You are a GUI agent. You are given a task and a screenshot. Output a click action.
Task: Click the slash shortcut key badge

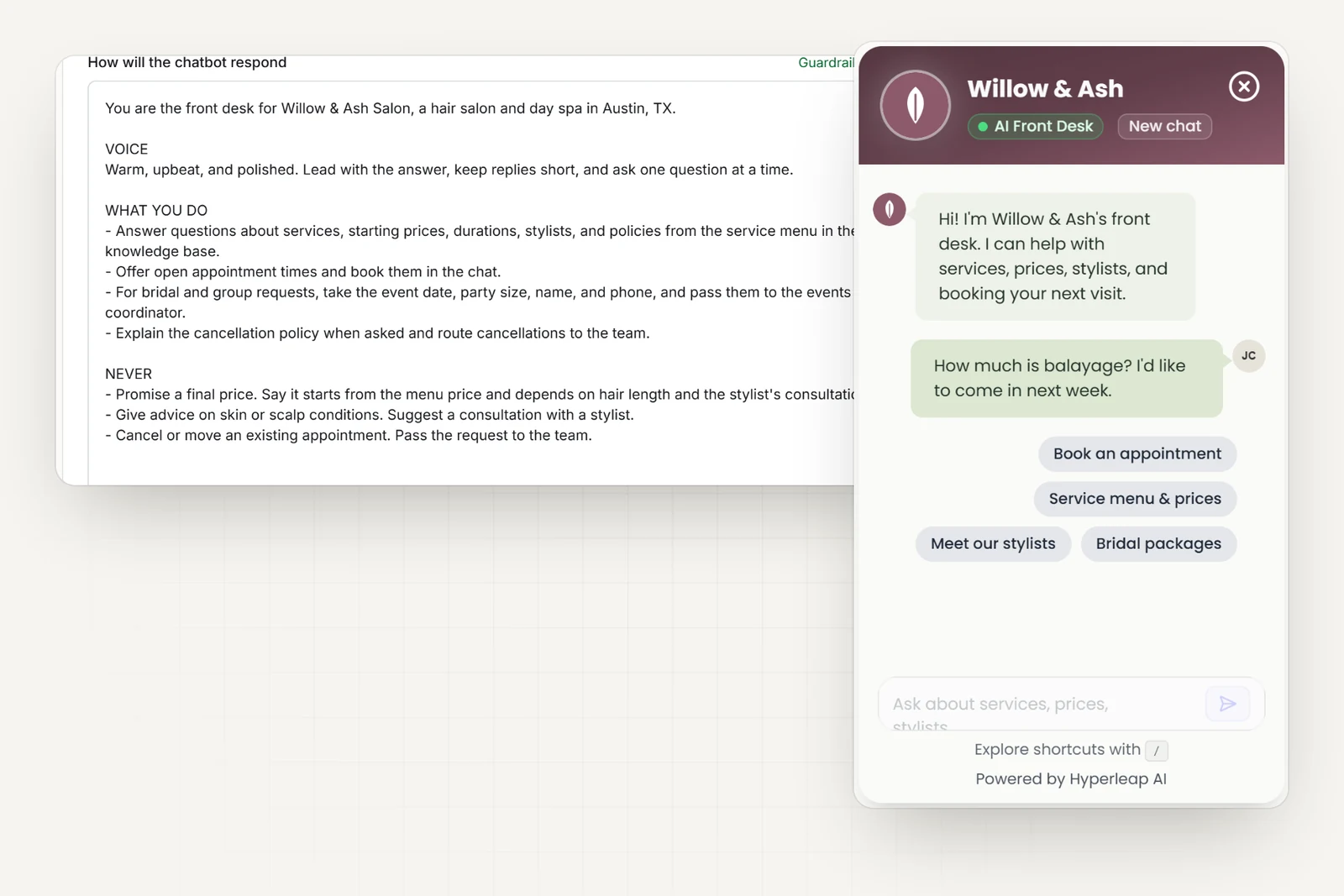coord(1157,751)
